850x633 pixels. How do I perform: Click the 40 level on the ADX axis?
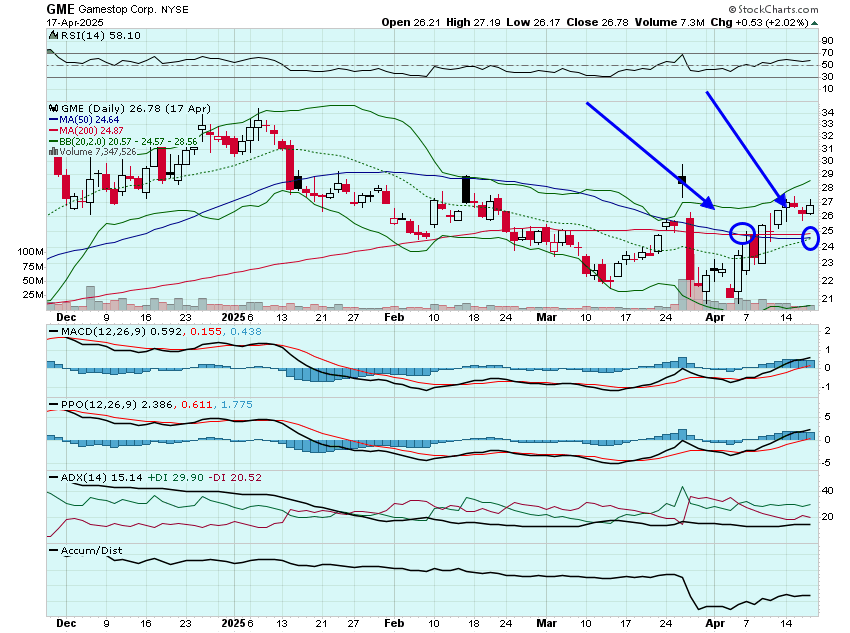827,491
